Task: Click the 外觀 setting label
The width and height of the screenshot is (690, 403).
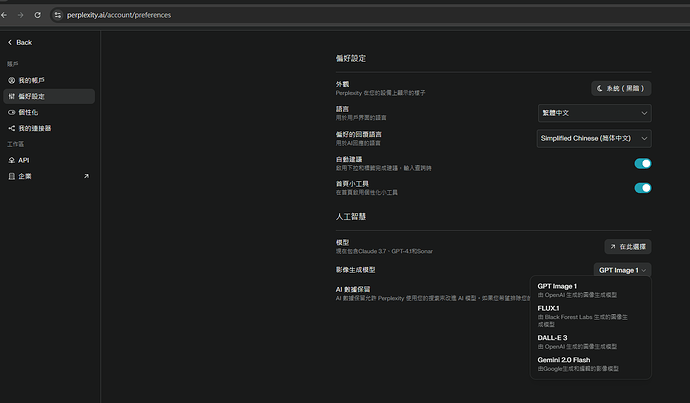Action: (x=342, y=84)
